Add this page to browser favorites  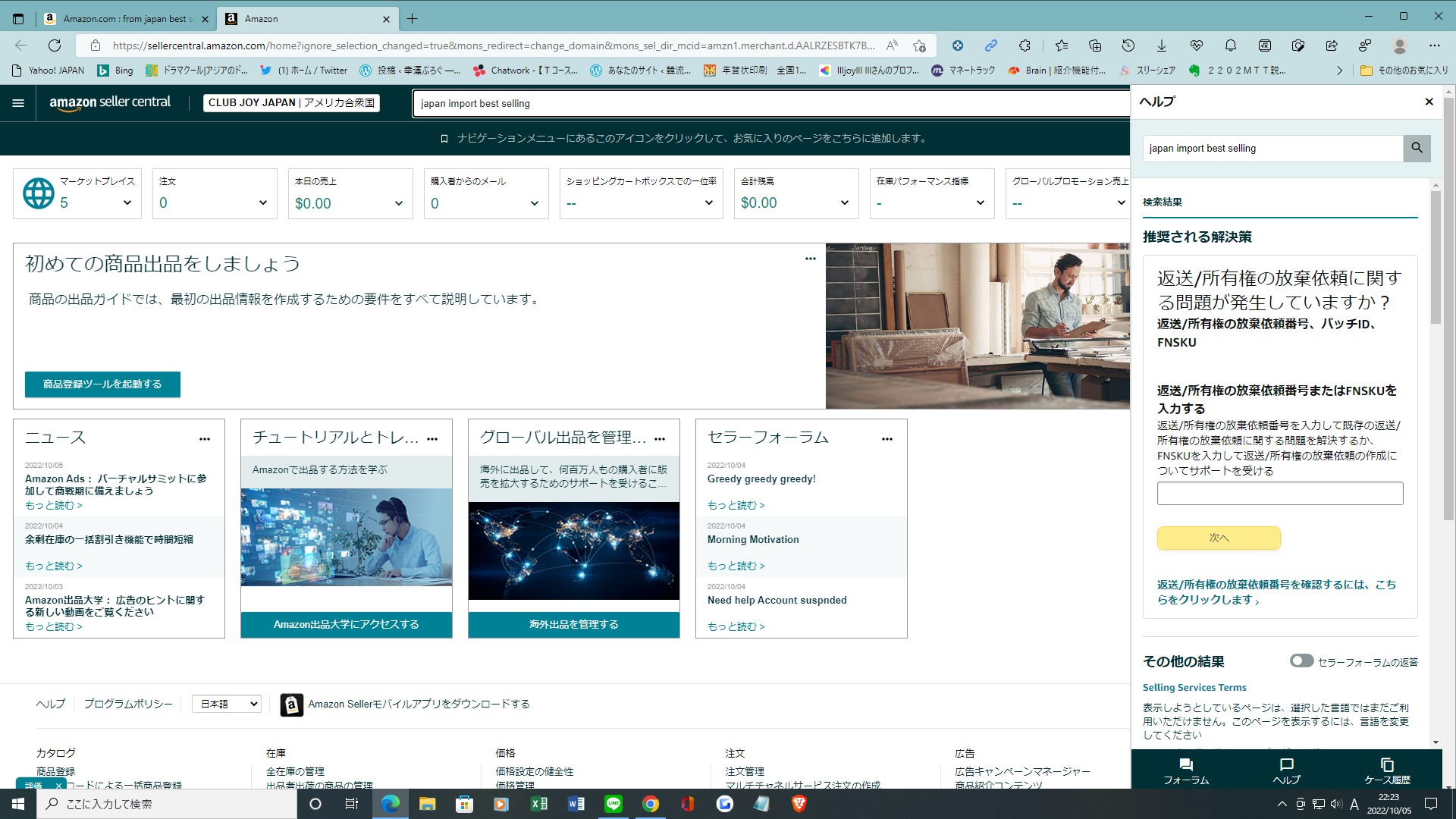coord(919,45)
